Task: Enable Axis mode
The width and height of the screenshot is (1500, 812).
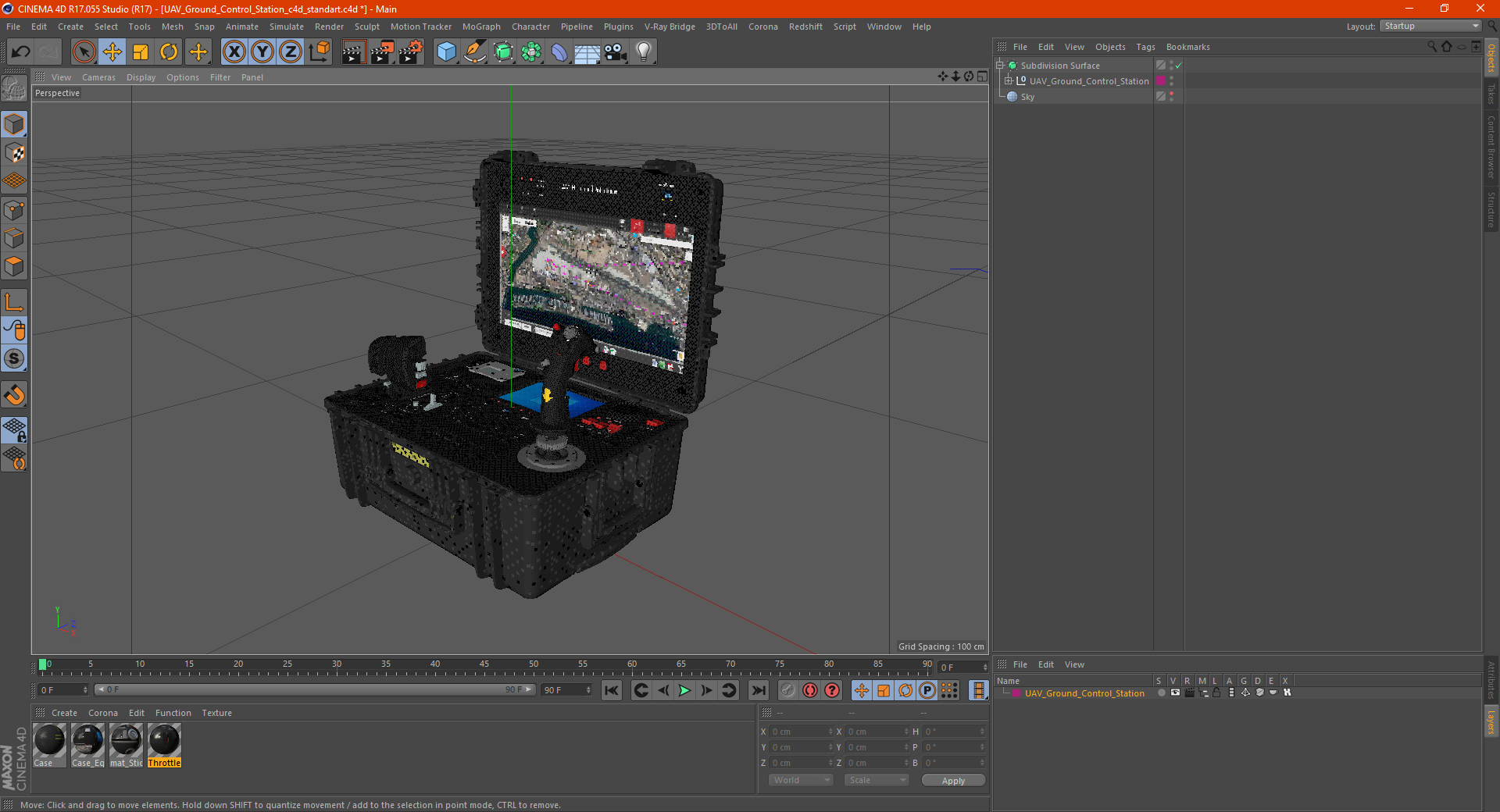Action: (x=14, y=302)
